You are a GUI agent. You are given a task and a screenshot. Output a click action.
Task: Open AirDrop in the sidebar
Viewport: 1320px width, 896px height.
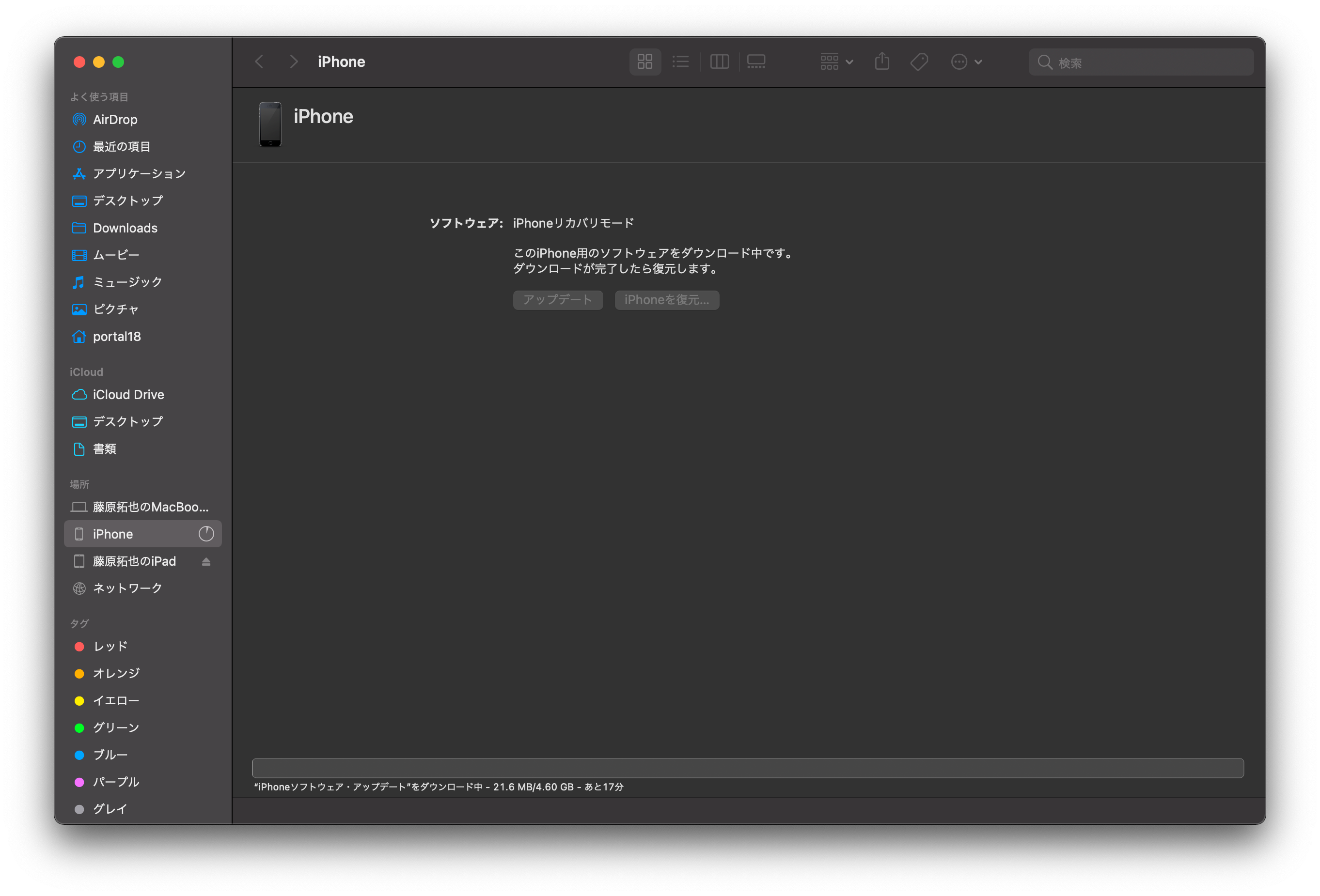(115, 119)
